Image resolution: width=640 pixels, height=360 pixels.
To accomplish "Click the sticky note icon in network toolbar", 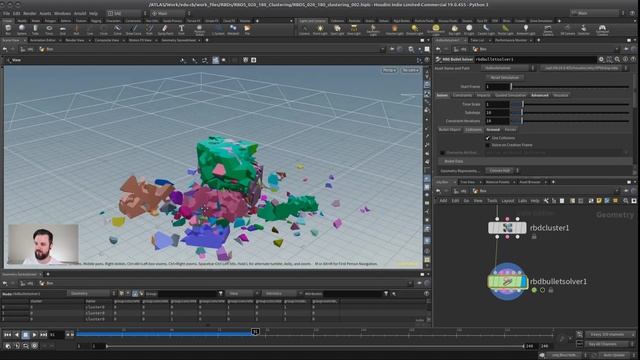I will (x=599, y=201).
